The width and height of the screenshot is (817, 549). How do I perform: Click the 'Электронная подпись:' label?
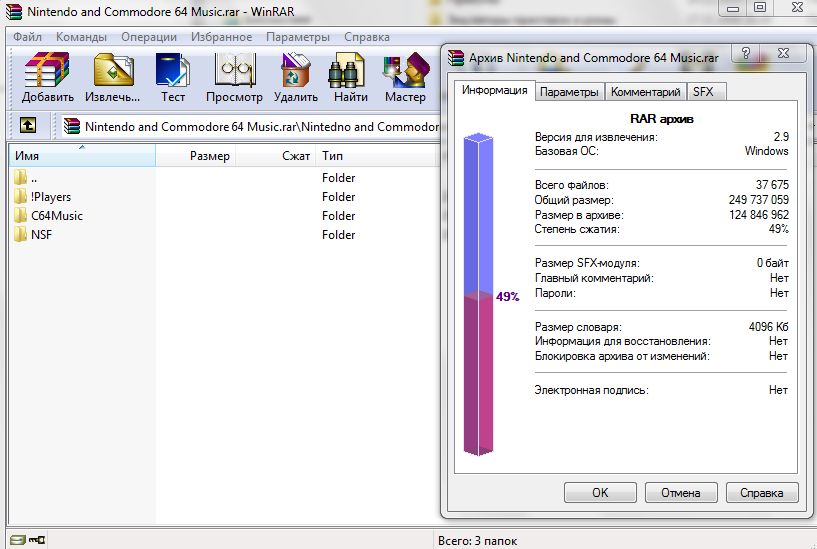point(591,390)
